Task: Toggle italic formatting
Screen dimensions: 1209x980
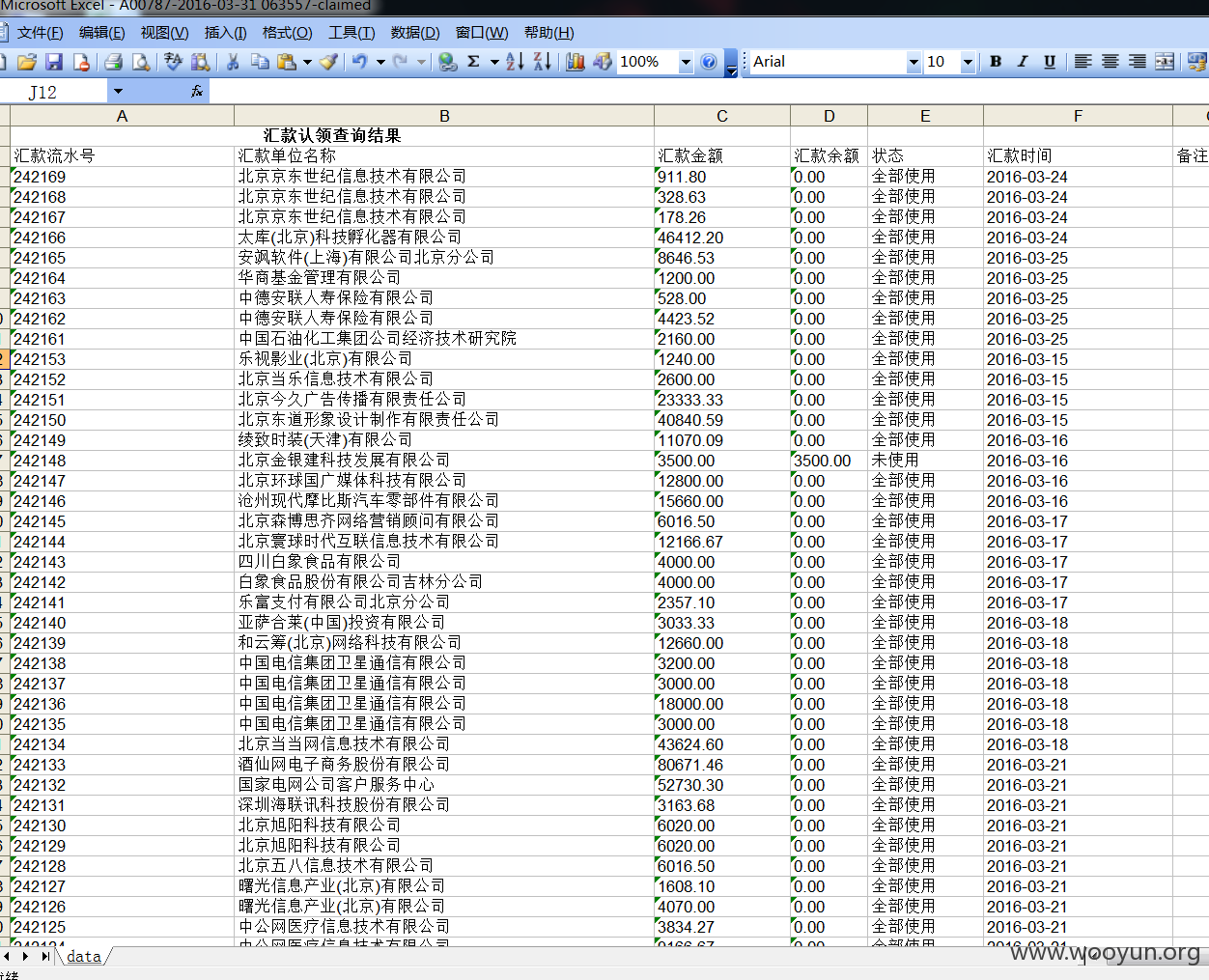Action: tap(1023, 62)
